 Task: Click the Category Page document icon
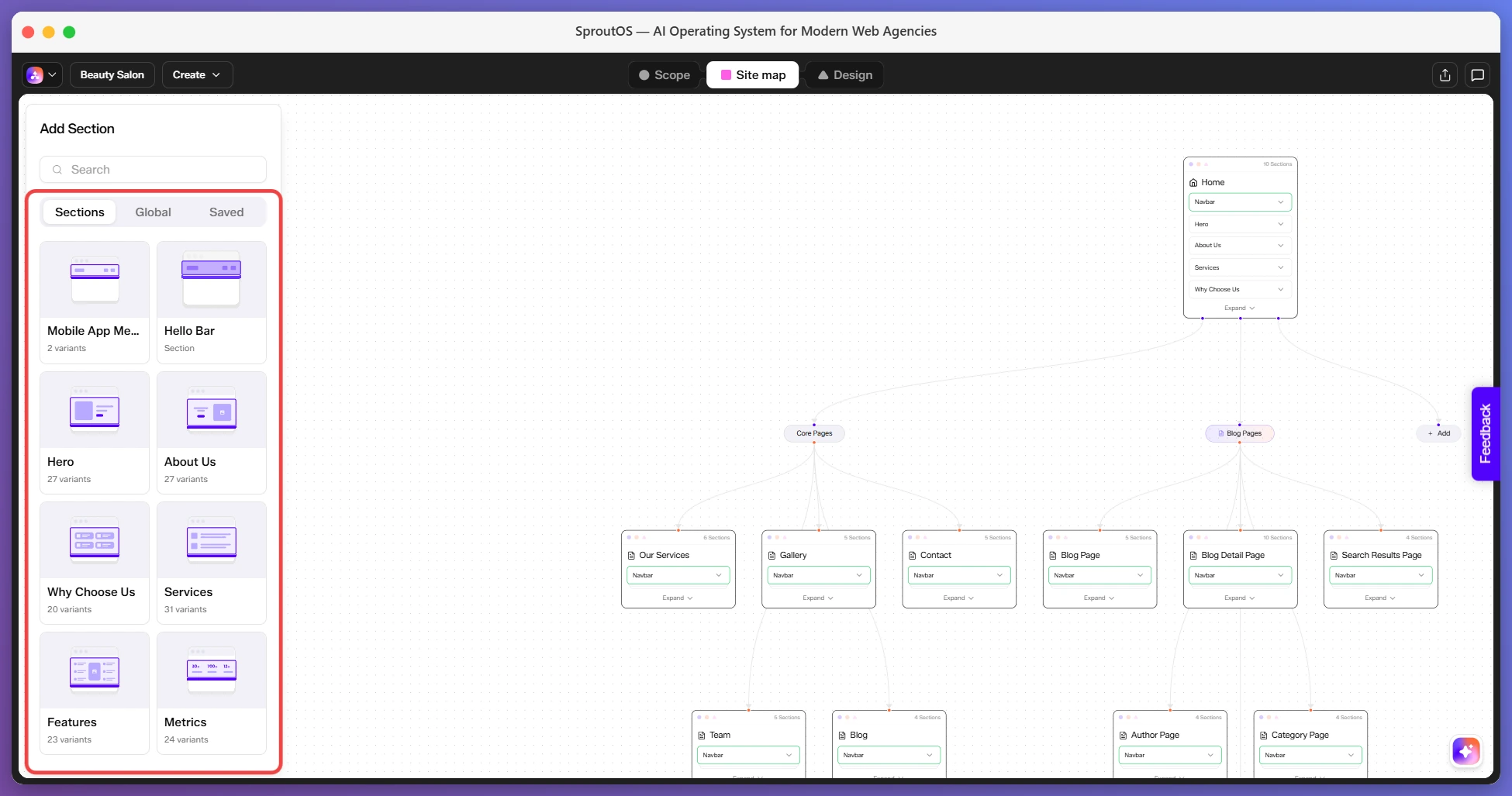click(1263, 736)
